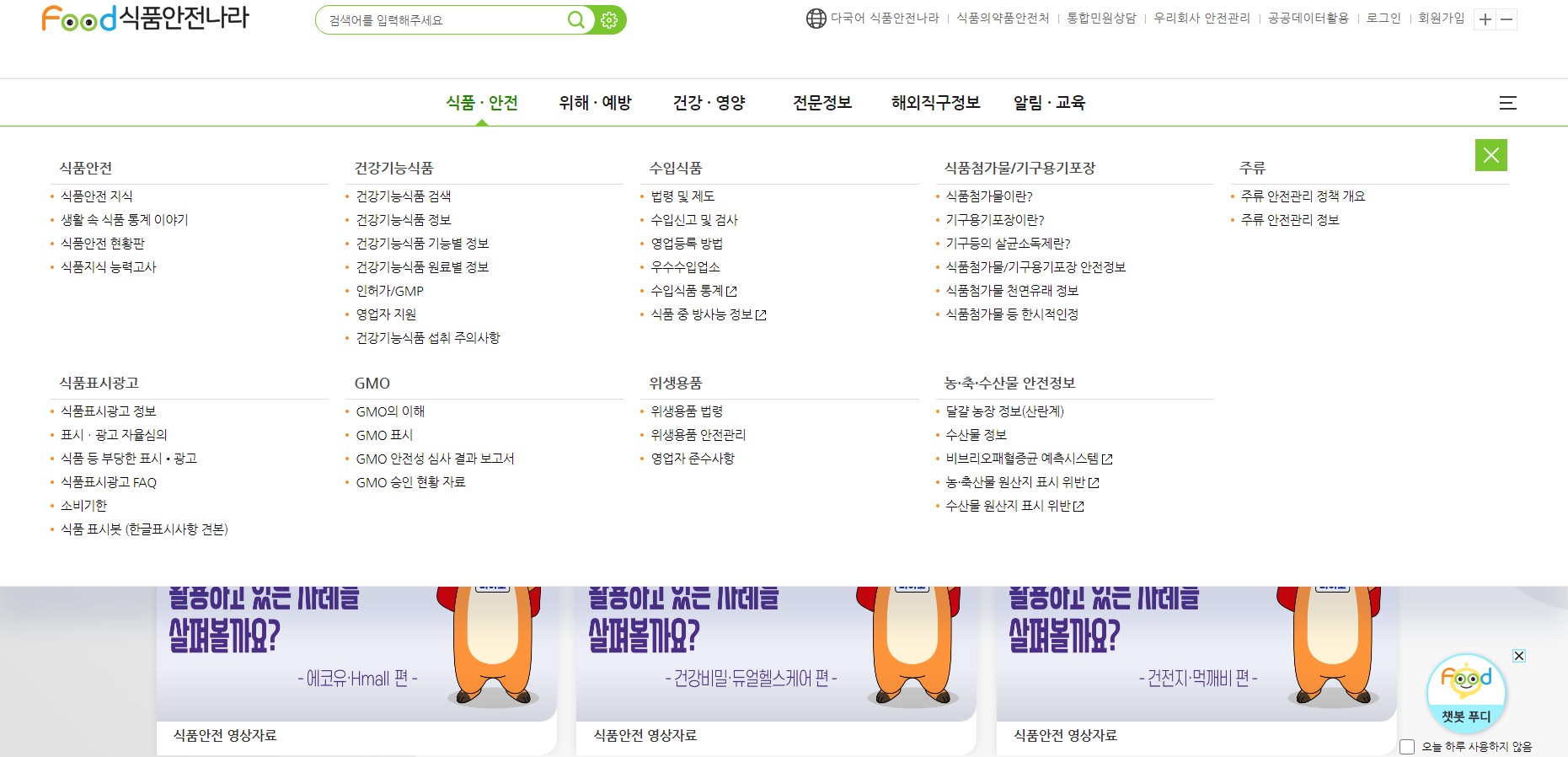Viewport: 1568px width, 757px height.
Task: Open 건강비밀·듀얼헬스케어 편 video thumbnail
Action: 776,654
